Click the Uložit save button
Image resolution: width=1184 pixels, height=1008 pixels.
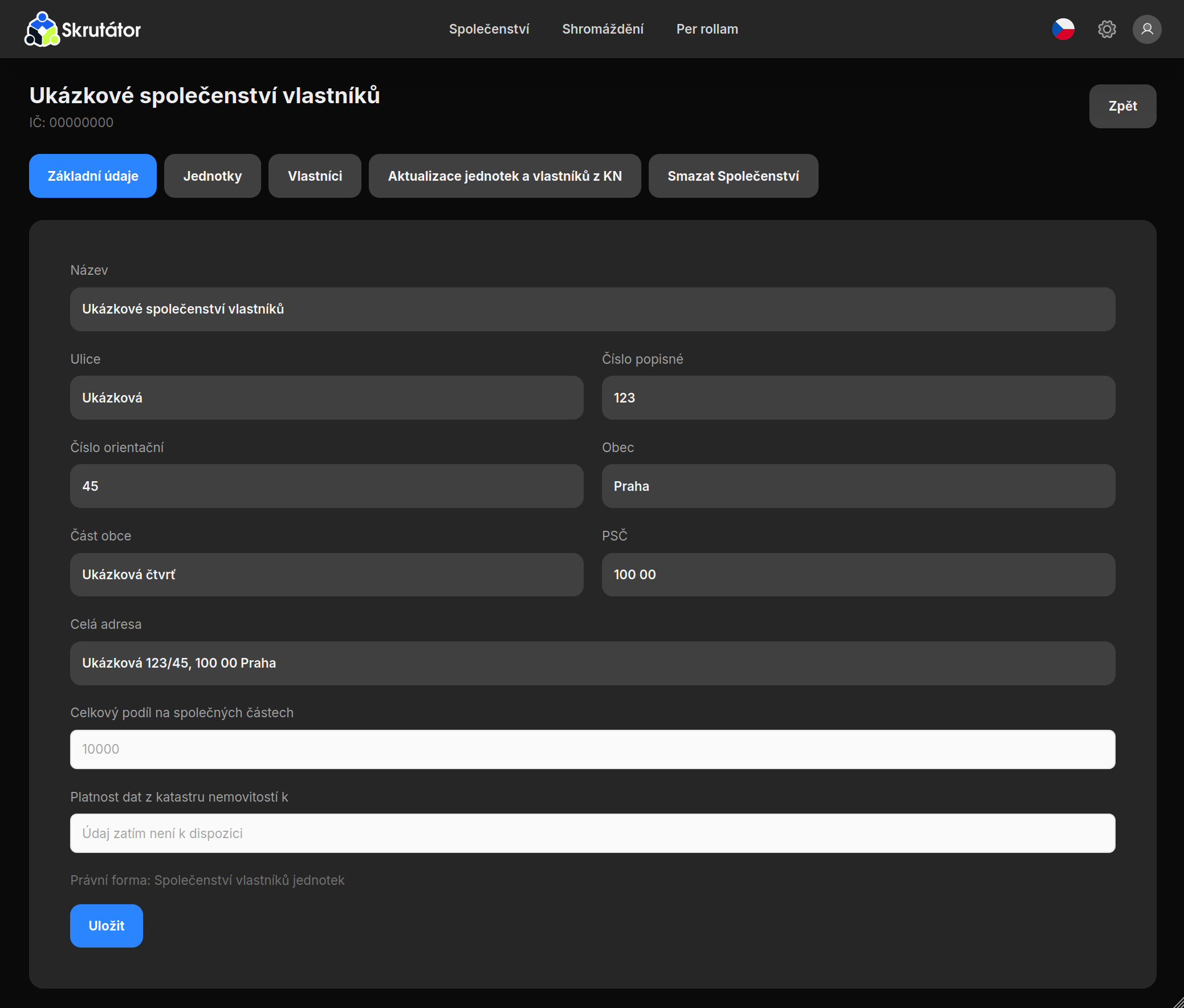coord(106,926)
